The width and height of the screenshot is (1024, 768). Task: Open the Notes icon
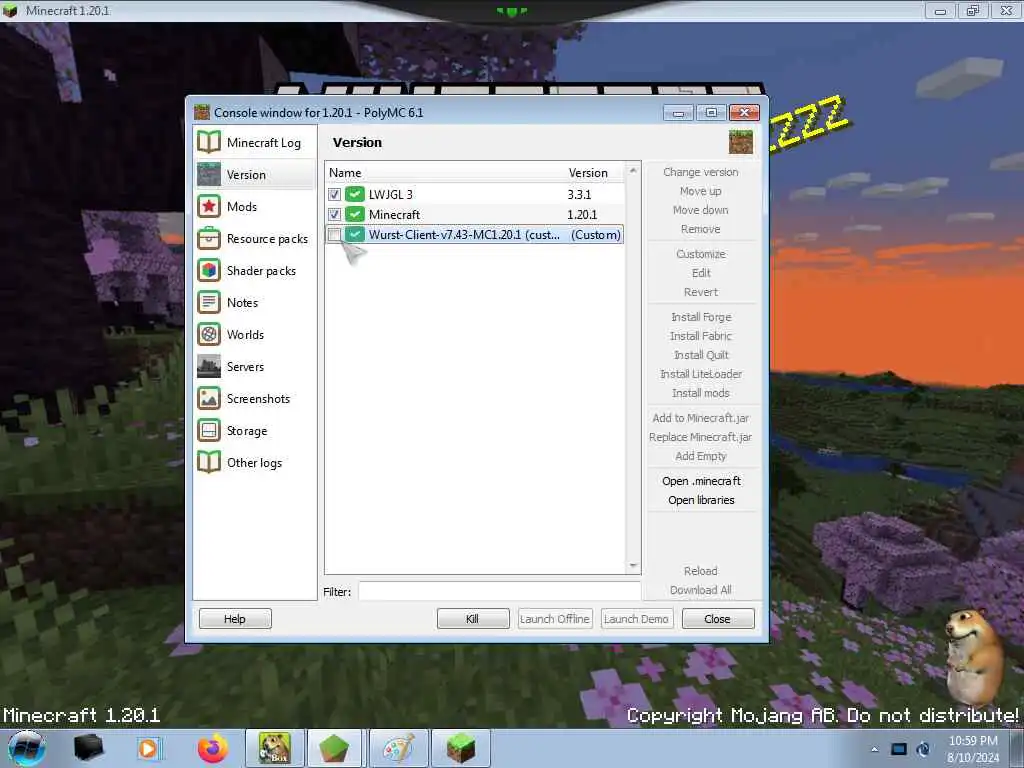point(209,302)
